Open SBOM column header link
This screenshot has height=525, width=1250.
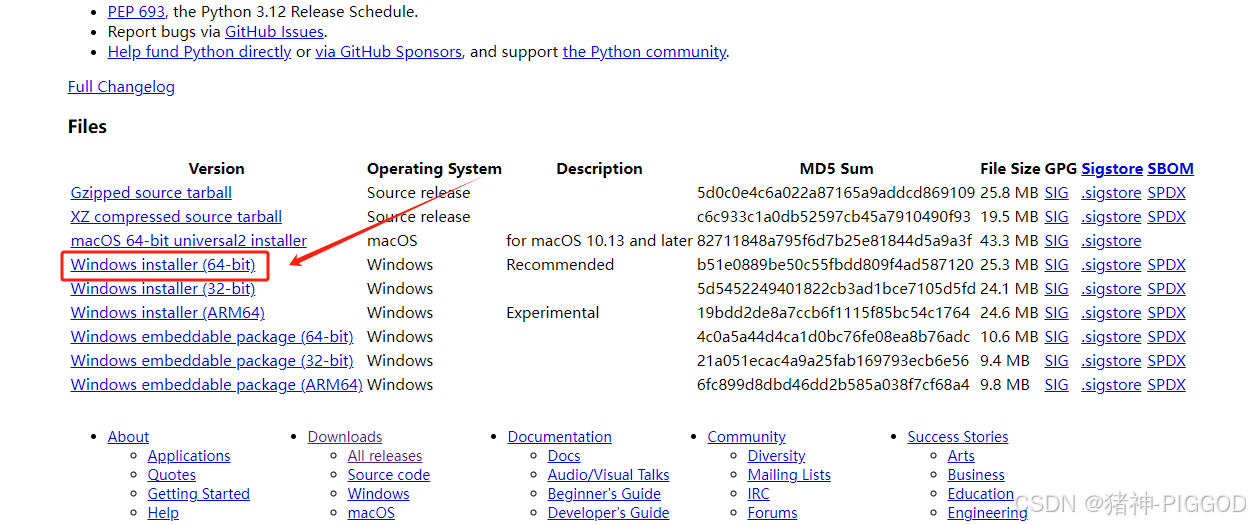coord(1171,169)
